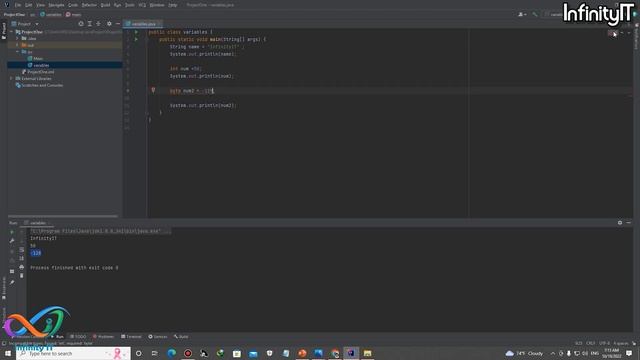Open the Tools menu

pos(130,5)
